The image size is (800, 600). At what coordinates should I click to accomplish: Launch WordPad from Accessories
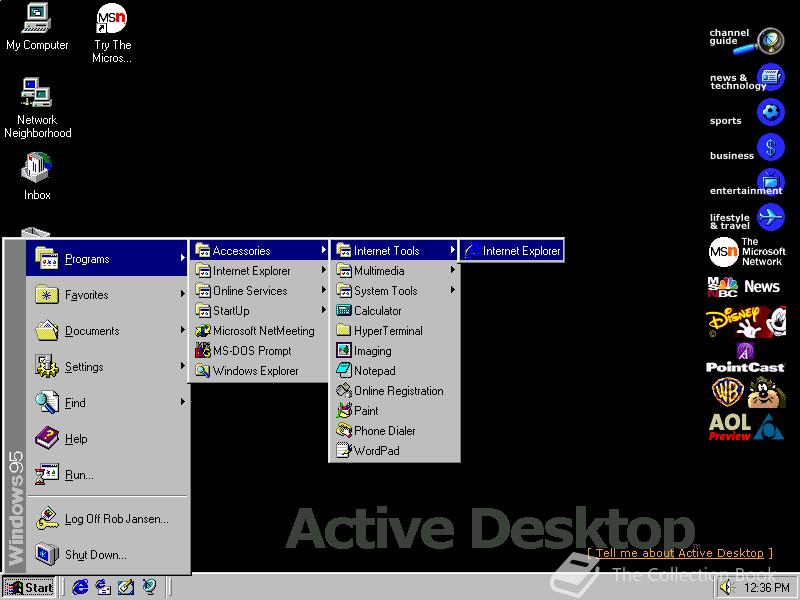395,451
